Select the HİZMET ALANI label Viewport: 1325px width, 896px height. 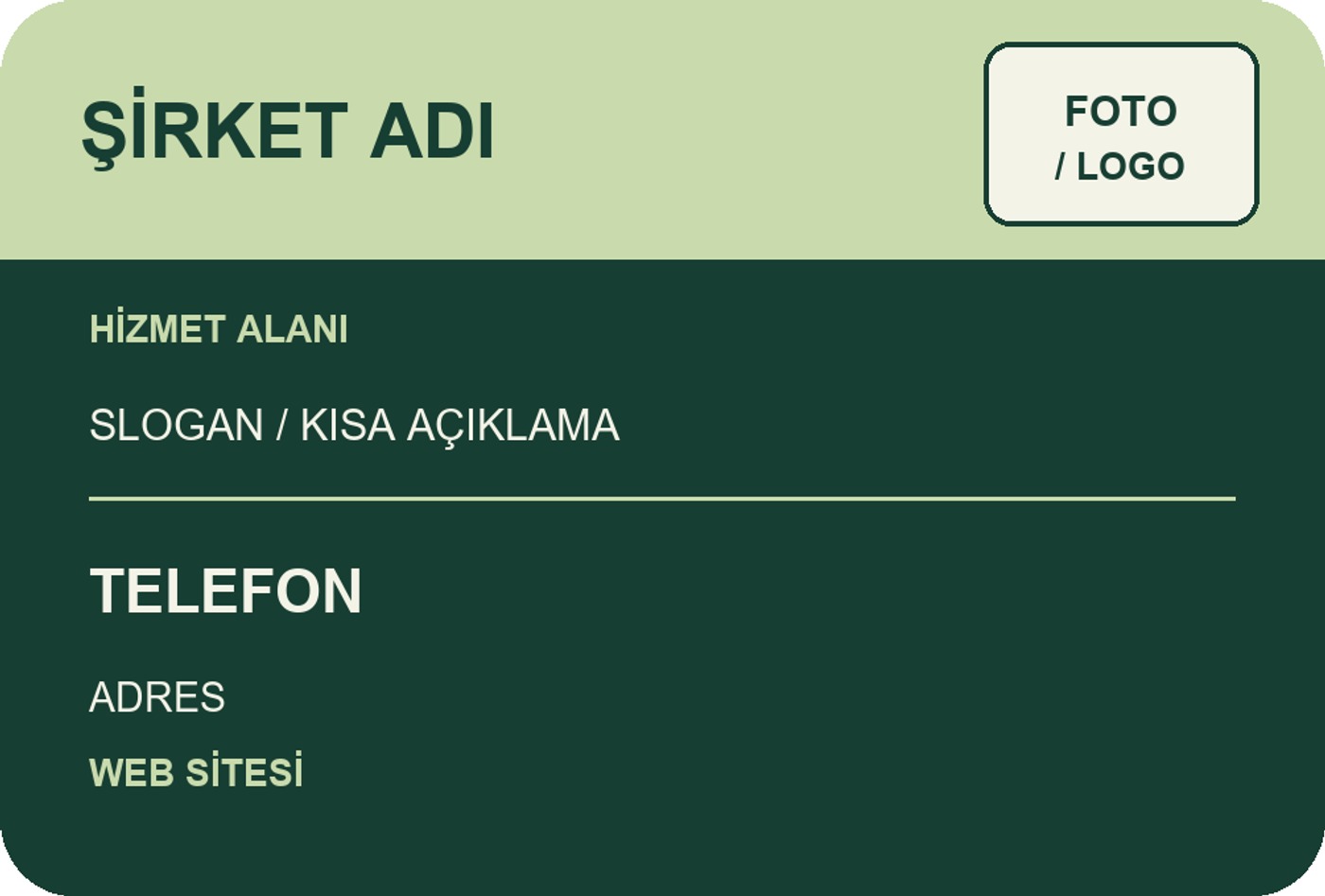click(x=219, y=329)
